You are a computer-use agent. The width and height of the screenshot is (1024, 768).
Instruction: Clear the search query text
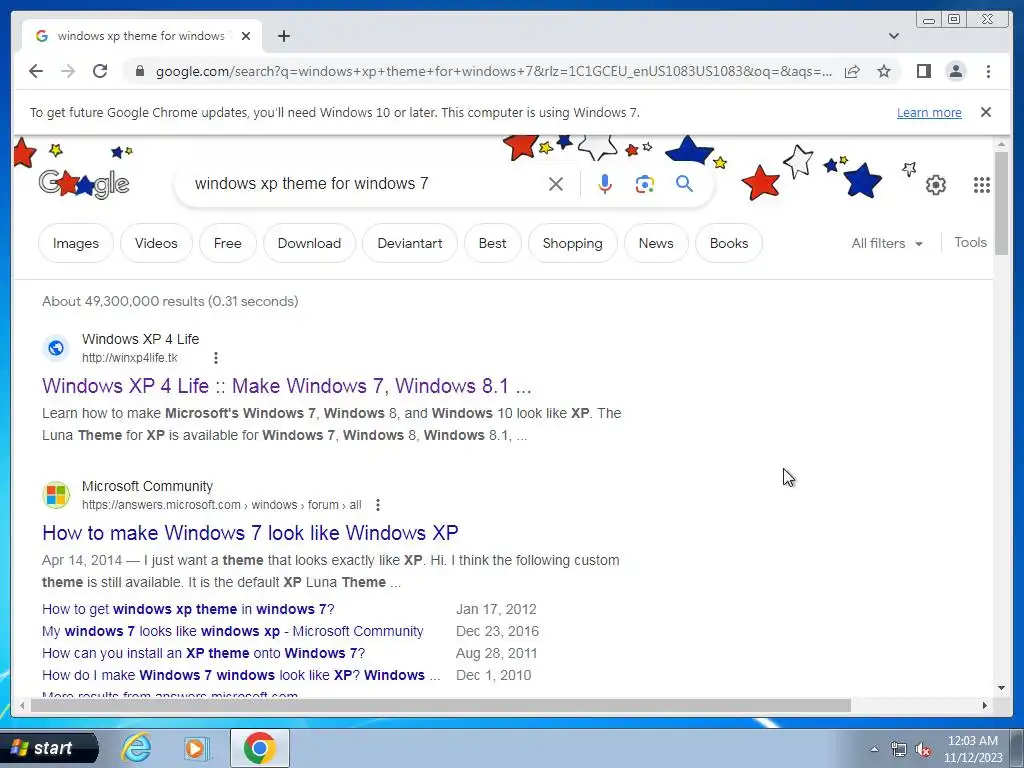pyautogui.click(x=556, y=184)
